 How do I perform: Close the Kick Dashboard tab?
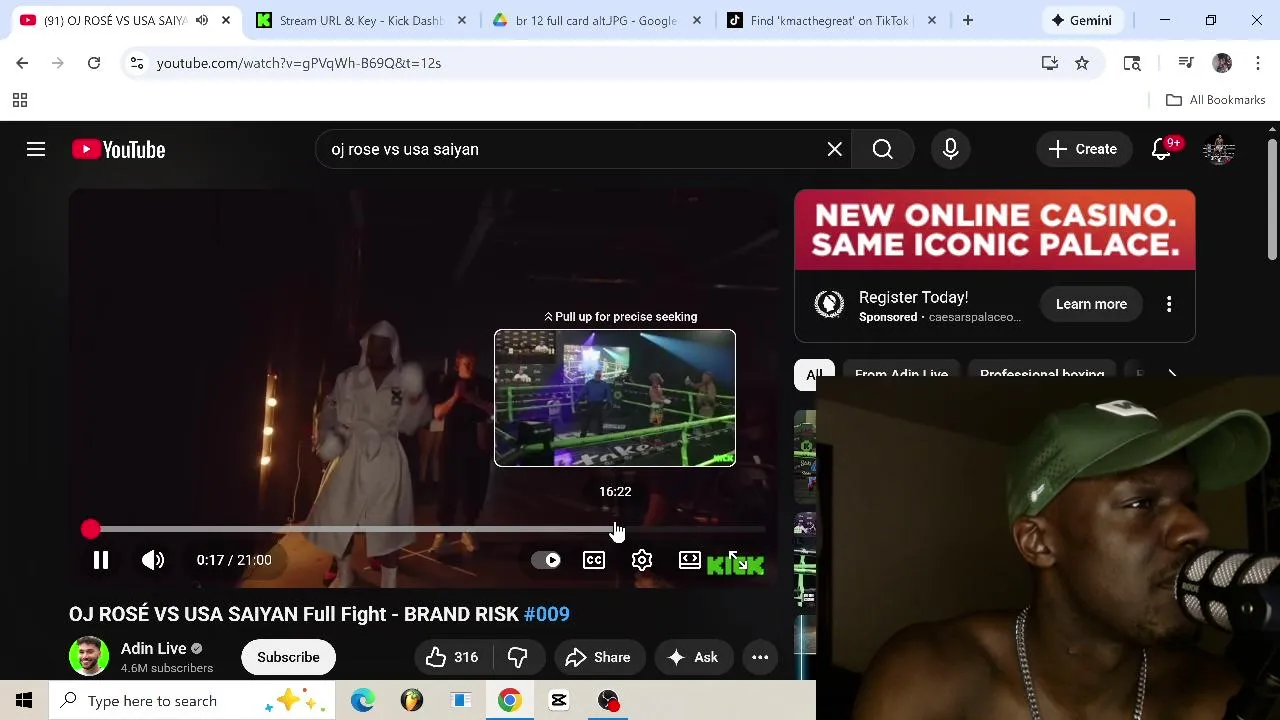(461, 20)
